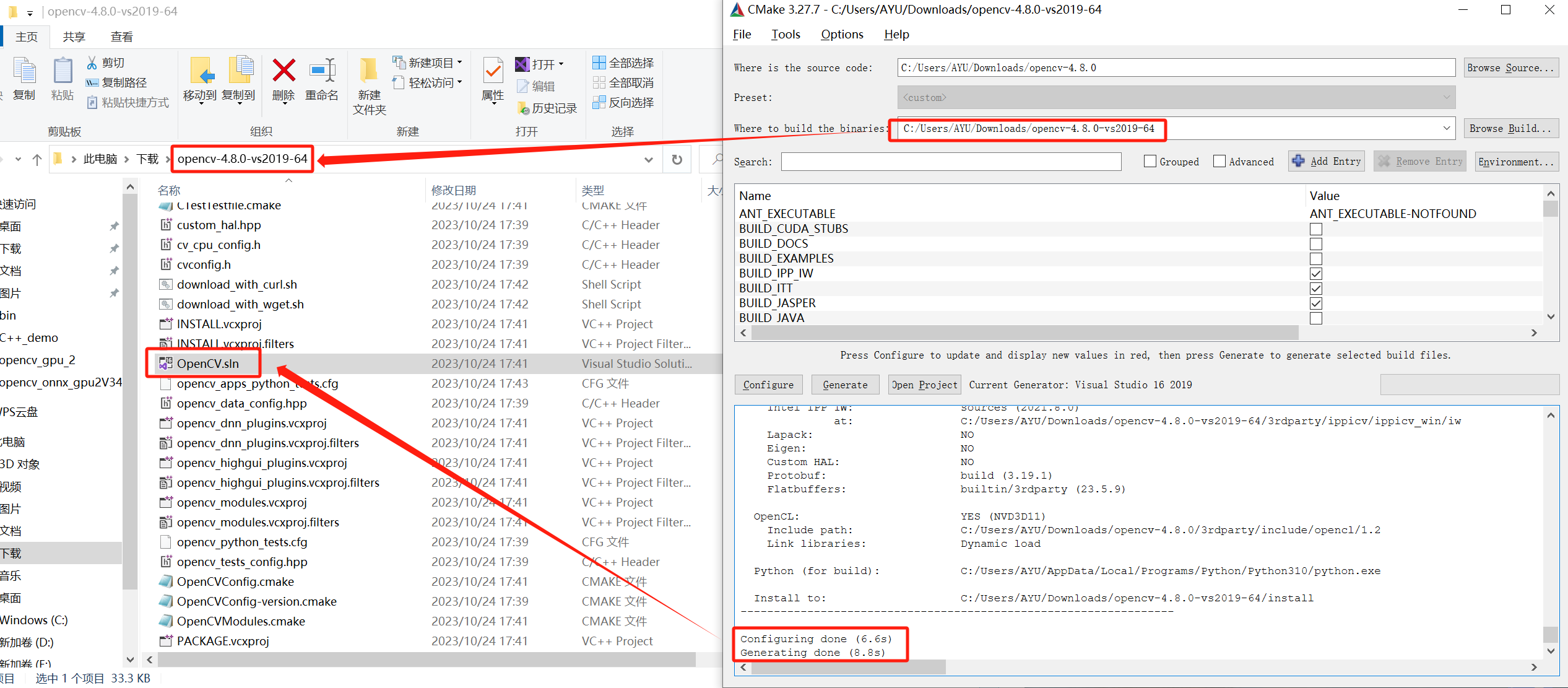Click the Properties (属性) checkmark icon
The width and height of the screenshot is (1568, 688).
[493, 71]
